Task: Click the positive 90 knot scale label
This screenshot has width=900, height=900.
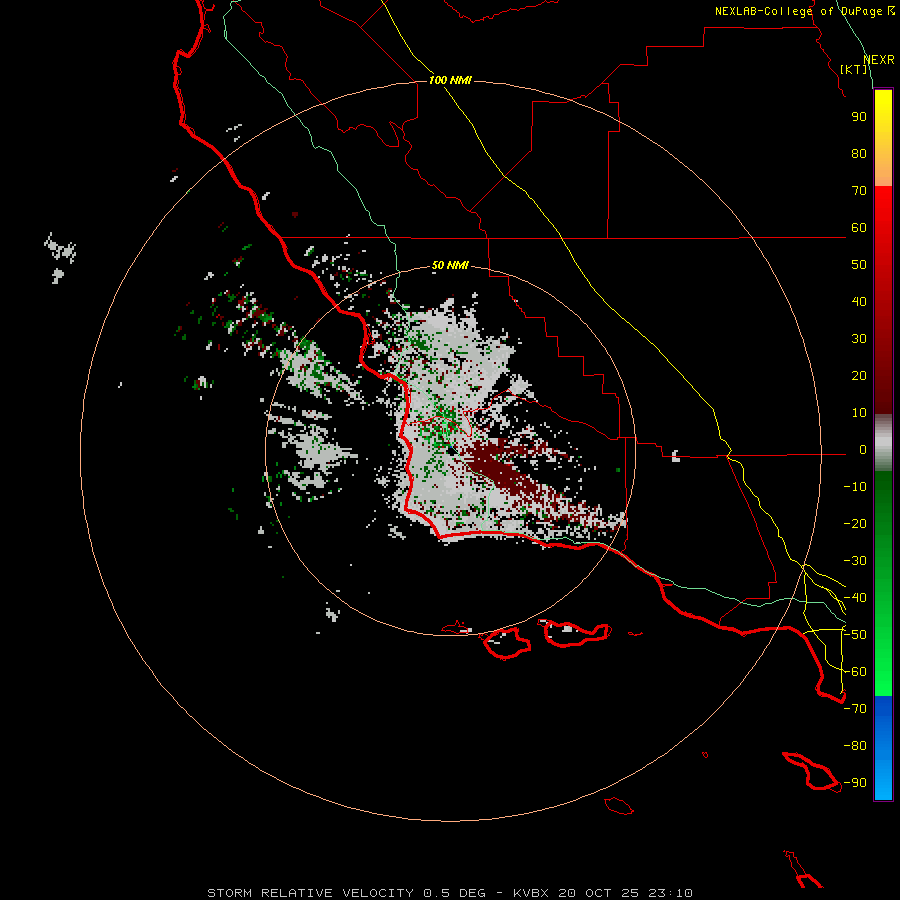Action: tap(859, 117)
